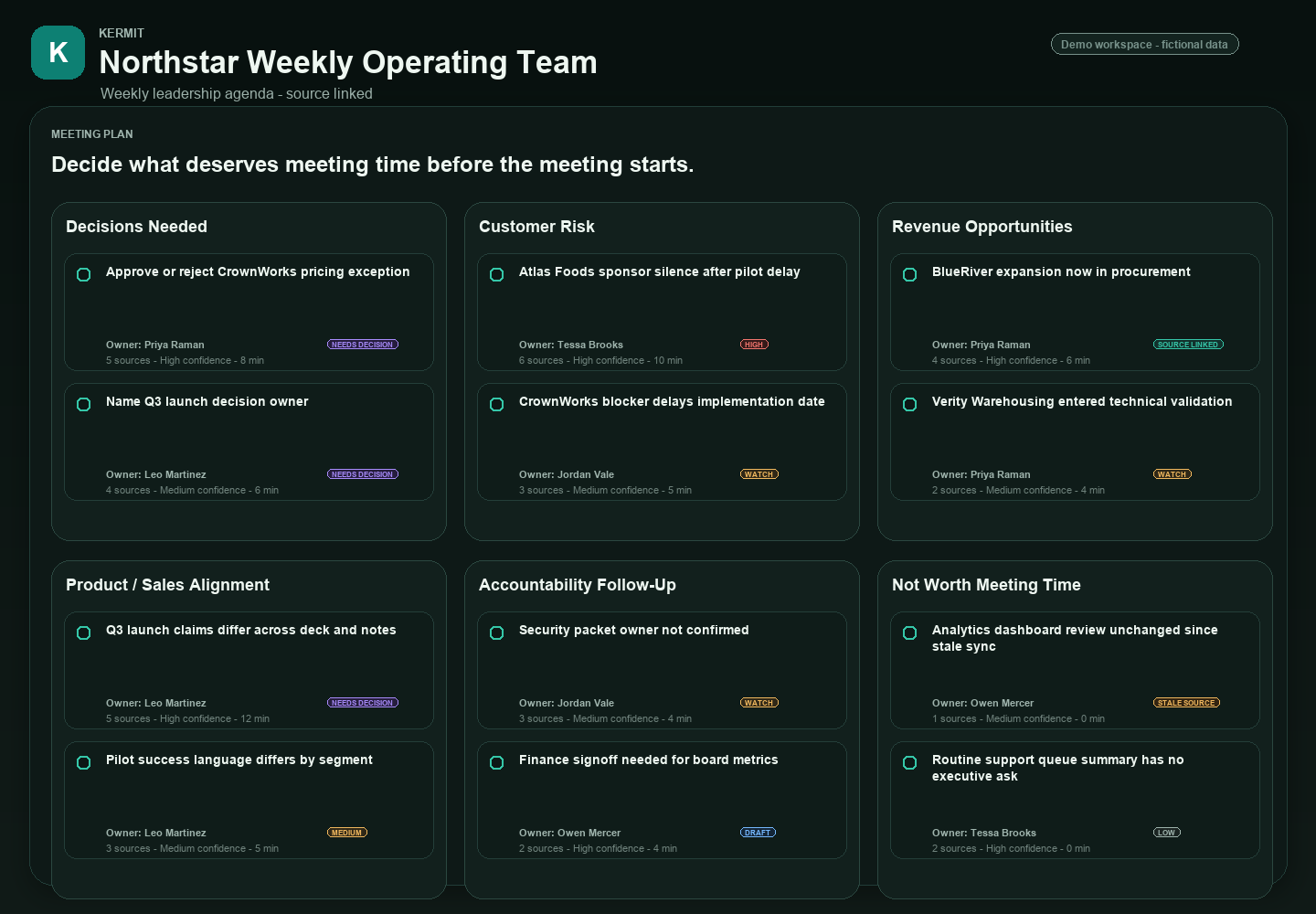This screenshot has width=1316, height=914.
Task: Click 6 sources - High confidence - 10 min
Action: tap(600, 360)
